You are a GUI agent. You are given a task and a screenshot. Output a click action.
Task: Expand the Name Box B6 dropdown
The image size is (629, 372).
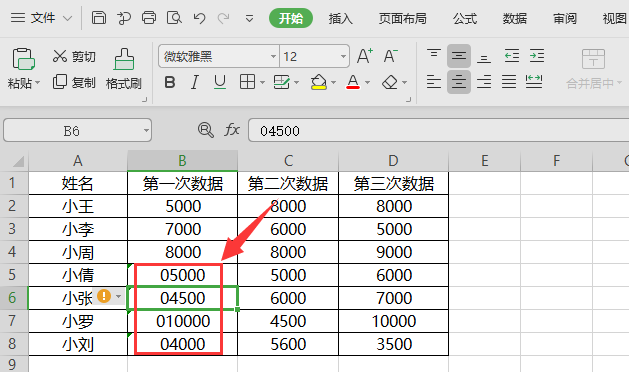coord(146,130)
